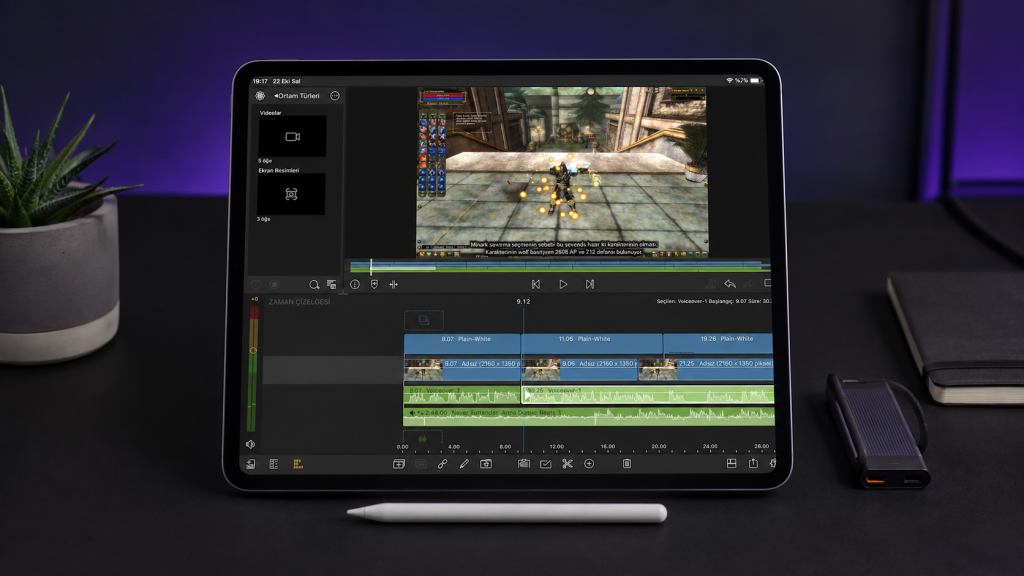Click the circled plus add icon
The width and height of the screenshot is (1024, 576).
coord(589,464)
